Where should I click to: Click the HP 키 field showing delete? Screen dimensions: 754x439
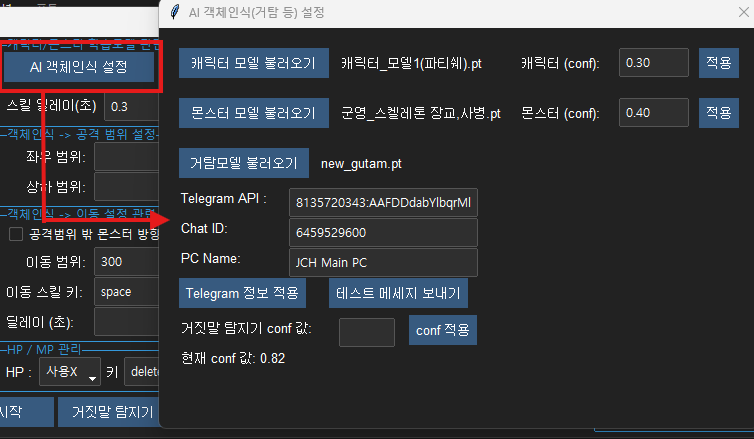141,372
